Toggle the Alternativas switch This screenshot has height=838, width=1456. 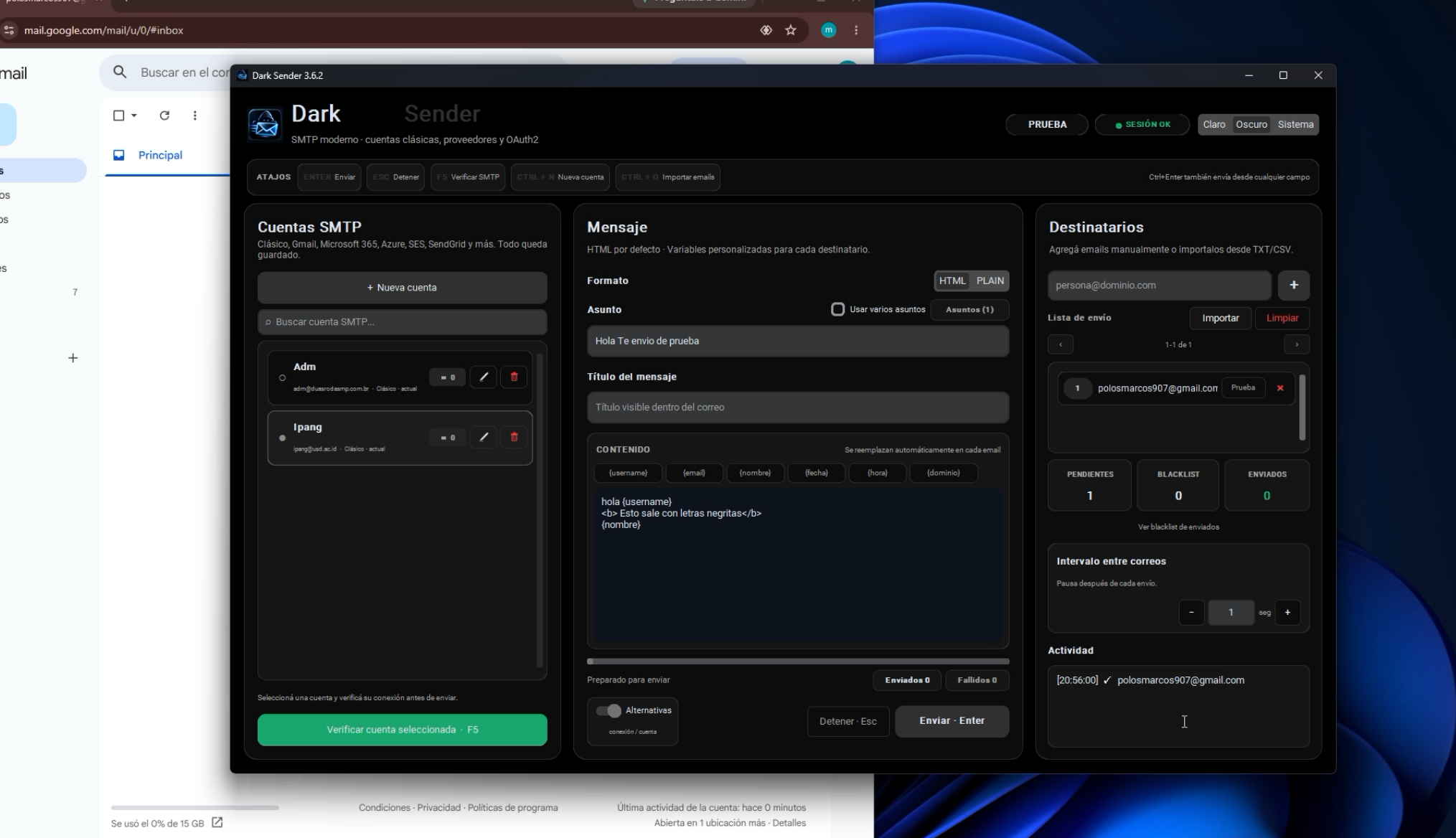[x=609, y=710]
